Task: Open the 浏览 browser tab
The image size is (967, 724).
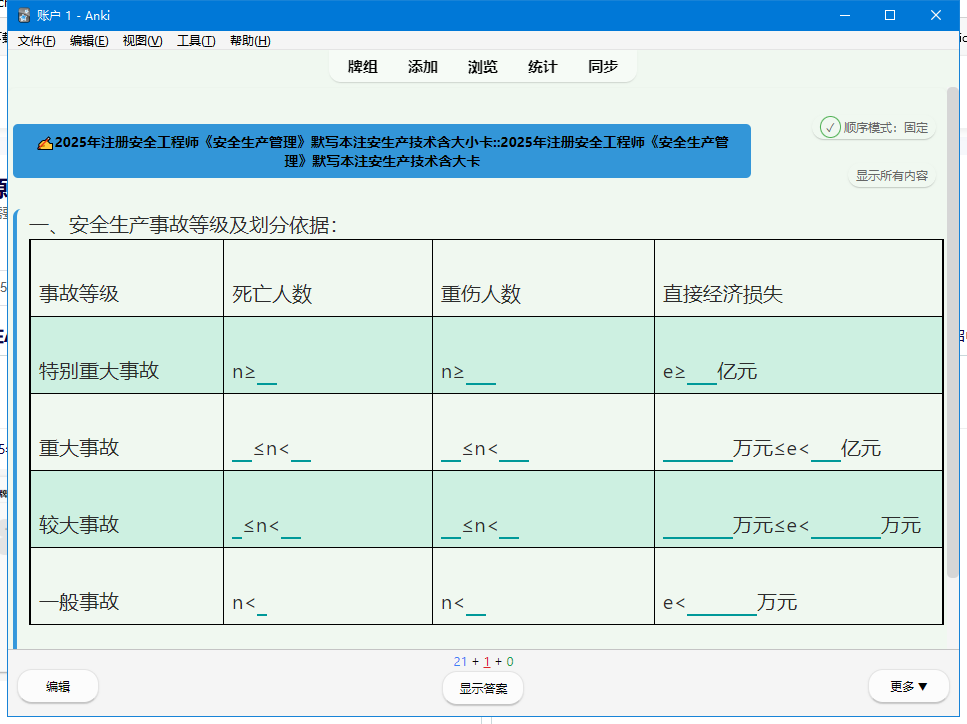Action: [x=482, y=67]
